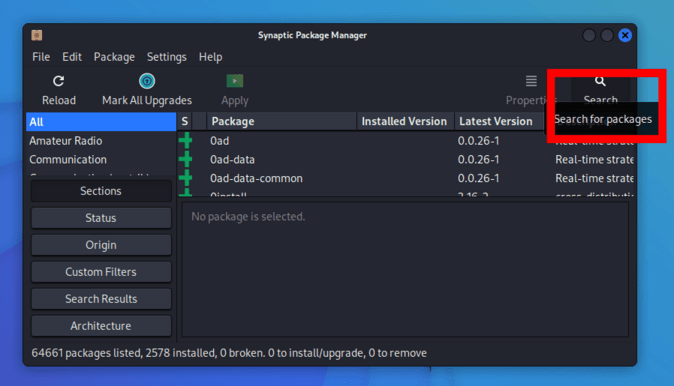Click the Synaptic app icon in title bar
This screenshot has height=386, width=674.
click(x=37, y=35)
